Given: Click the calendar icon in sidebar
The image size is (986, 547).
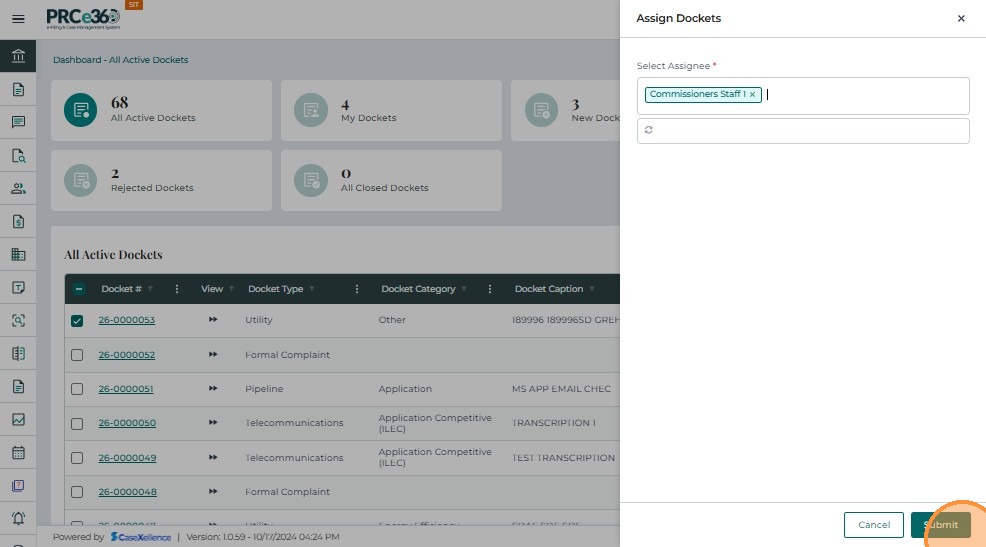Looking at the screenshot, I should click(x=18, y=452).
